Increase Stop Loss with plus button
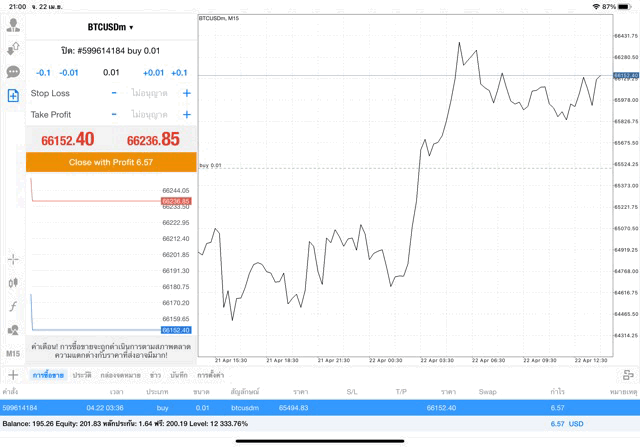640x447 pixels. 186,93
